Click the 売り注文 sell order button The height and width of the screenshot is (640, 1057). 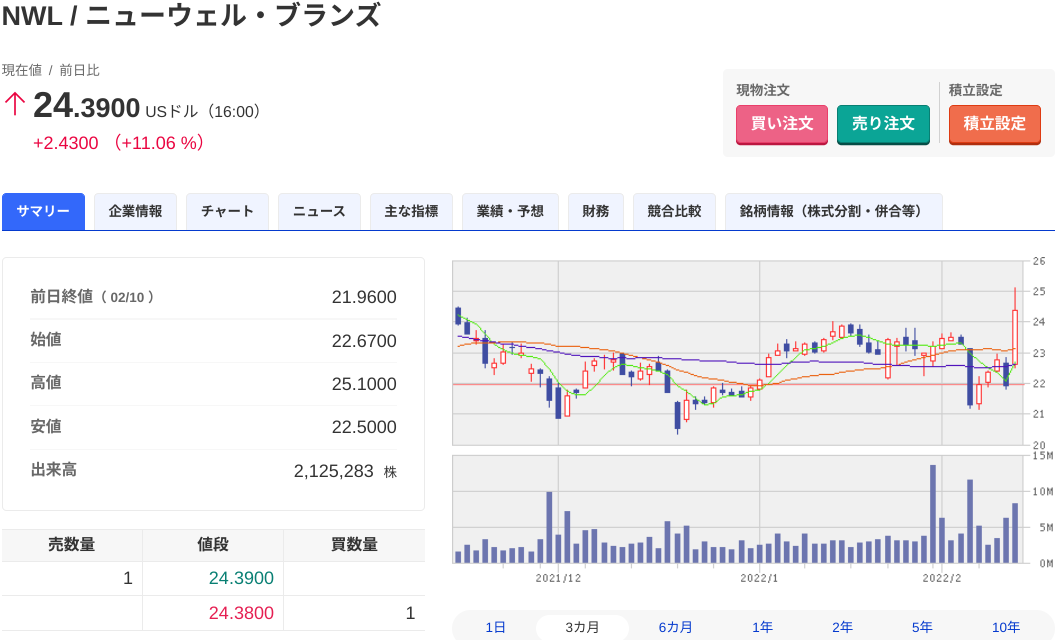pyautogui.click(x=883, y=124)
